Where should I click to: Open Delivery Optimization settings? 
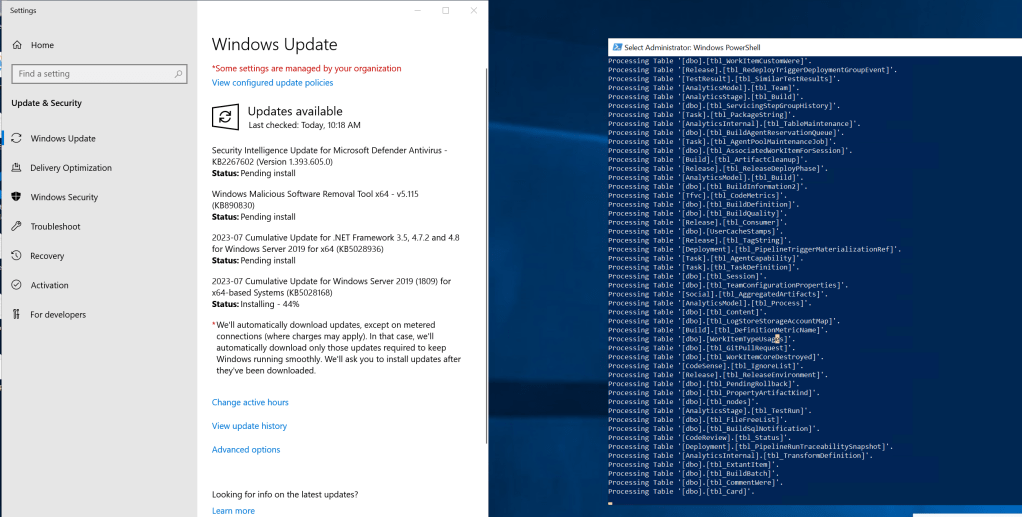[71, 168]
